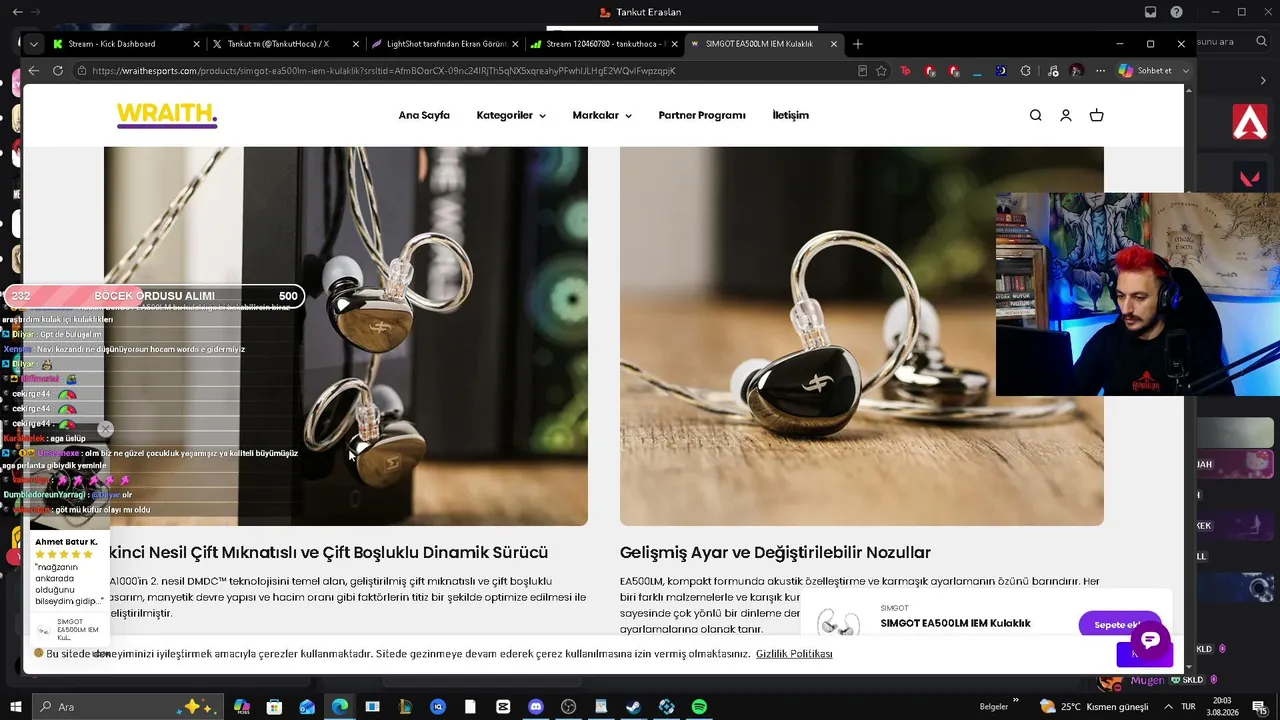Reload the page in the browser
Viewport: 1280px width, 720px height.
tap(58, 71)
